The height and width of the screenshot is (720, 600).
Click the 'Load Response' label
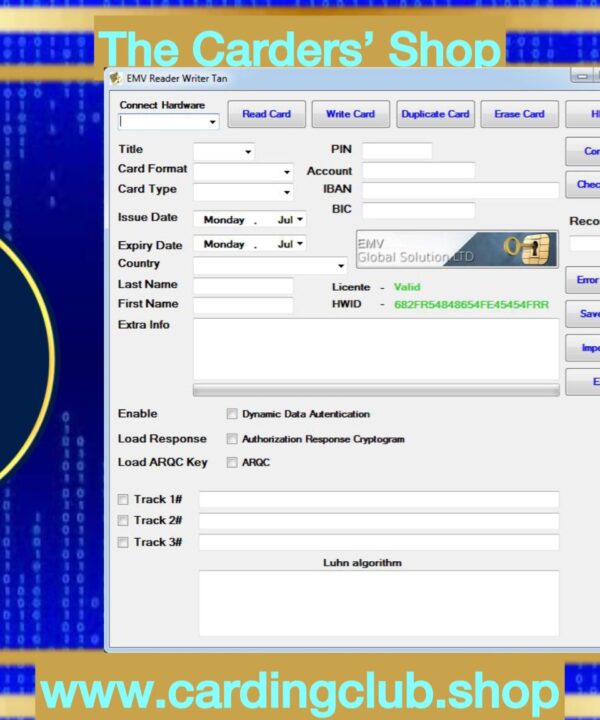point(162,439)
